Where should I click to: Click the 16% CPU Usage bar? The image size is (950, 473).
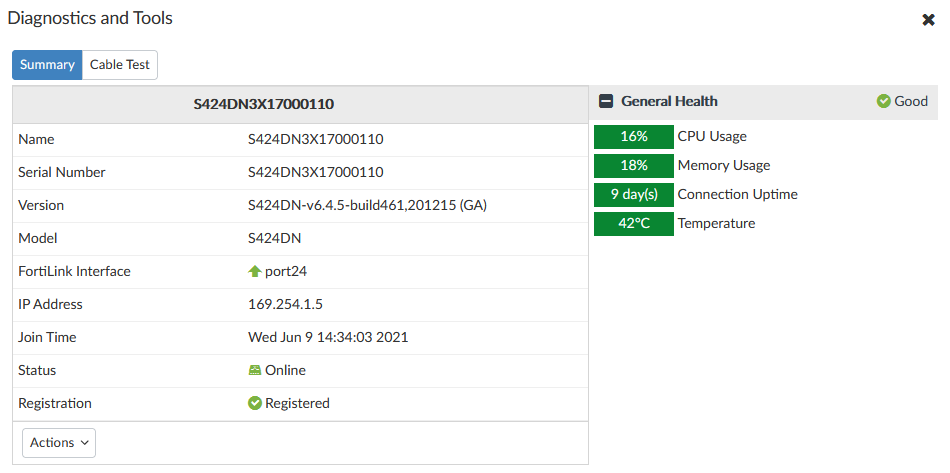[x=634, y=137]
